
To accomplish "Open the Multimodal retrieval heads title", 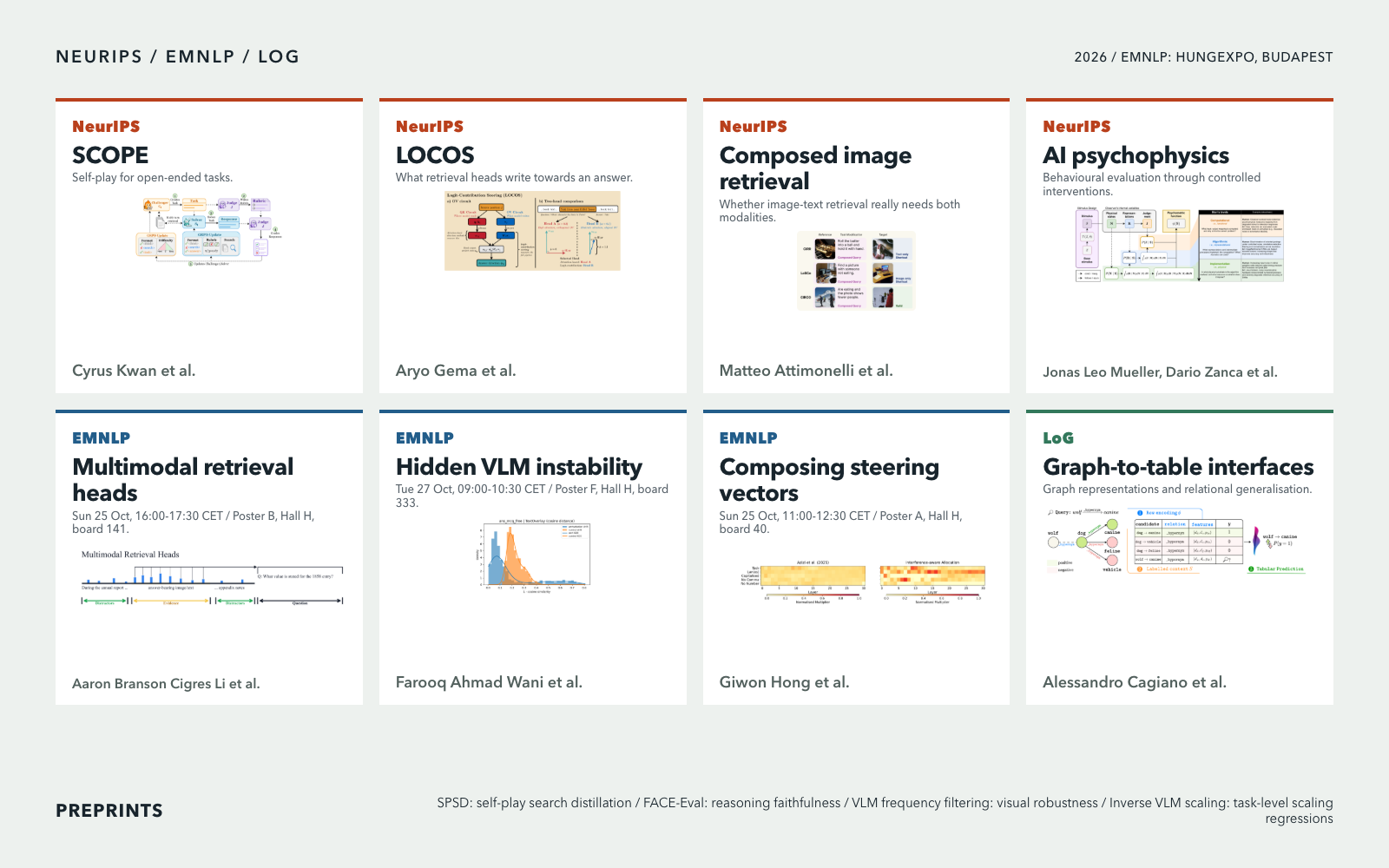I will 182,480.
